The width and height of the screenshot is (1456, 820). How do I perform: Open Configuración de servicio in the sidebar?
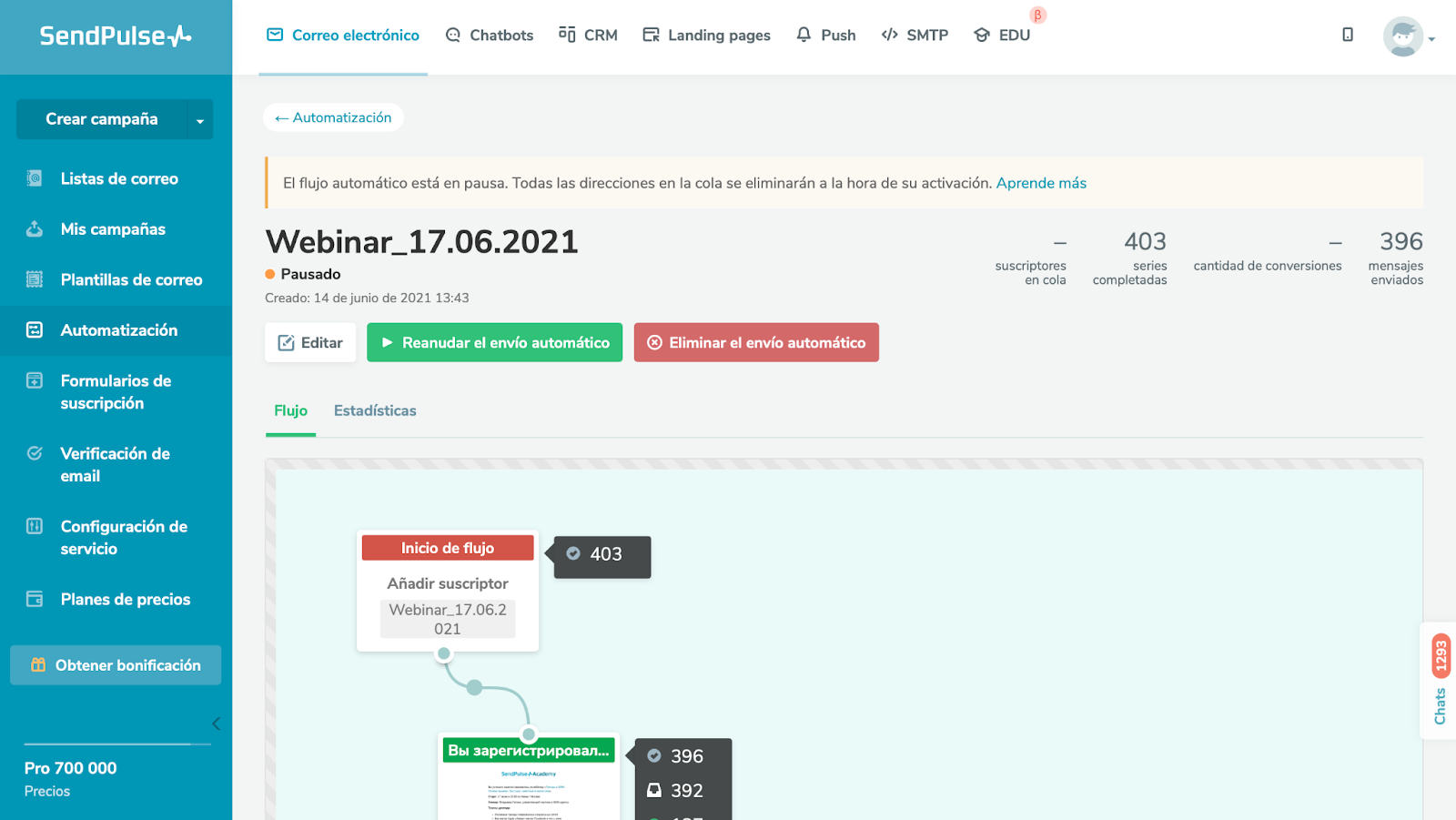tap(124, 538)
